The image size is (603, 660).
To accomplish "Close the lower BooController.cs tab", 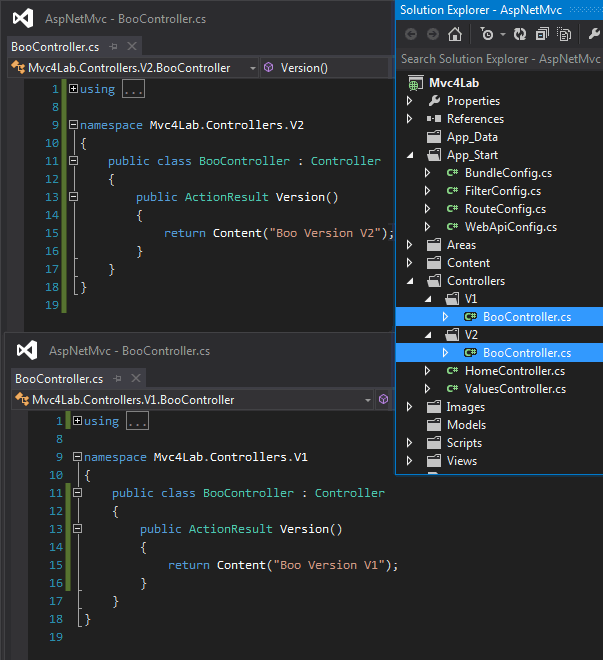I will (x=136, y=379).
